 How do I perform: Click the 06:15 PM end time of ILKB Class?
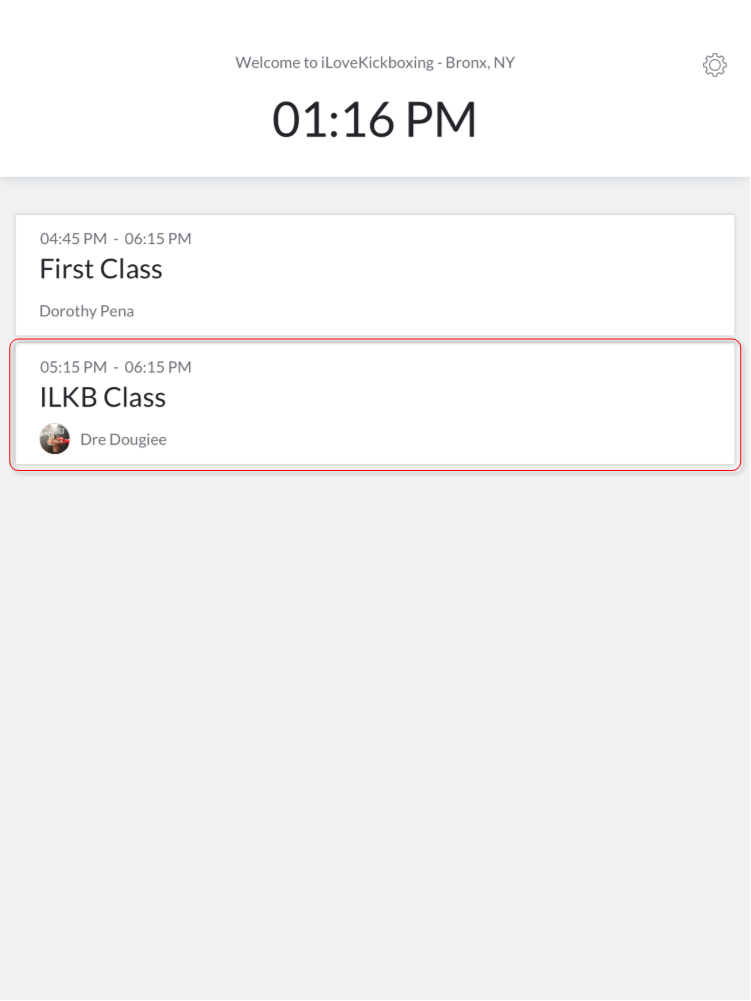coord(158,367)
